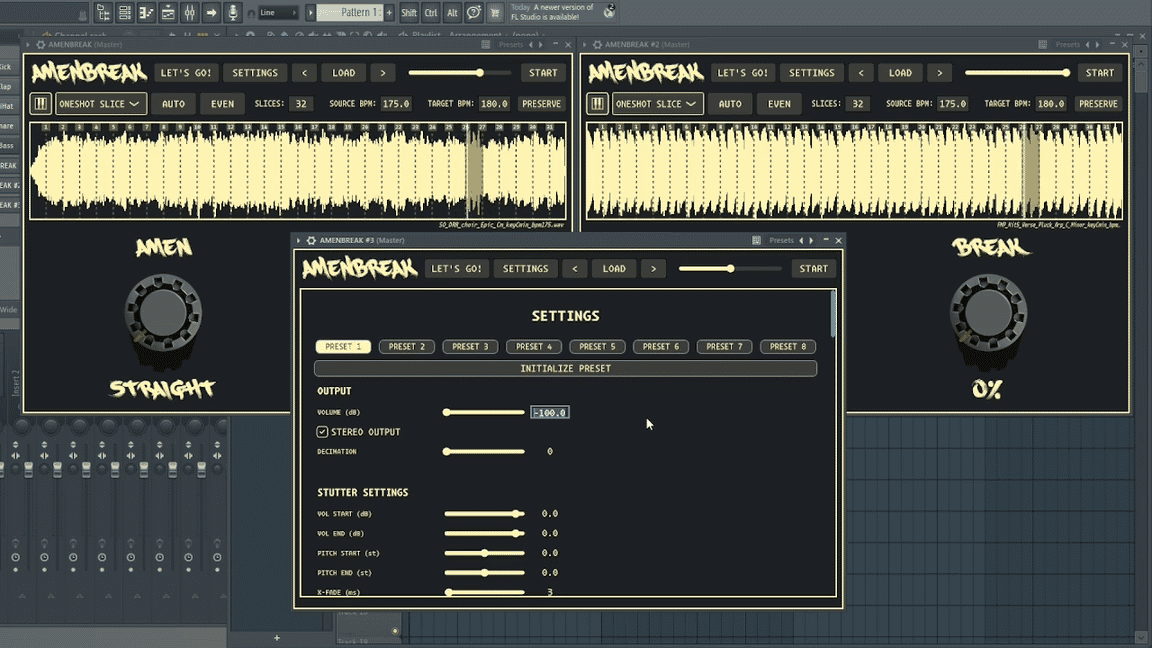
Task: Switch to the Preset 1 tab
Action: tap(343, 347)
